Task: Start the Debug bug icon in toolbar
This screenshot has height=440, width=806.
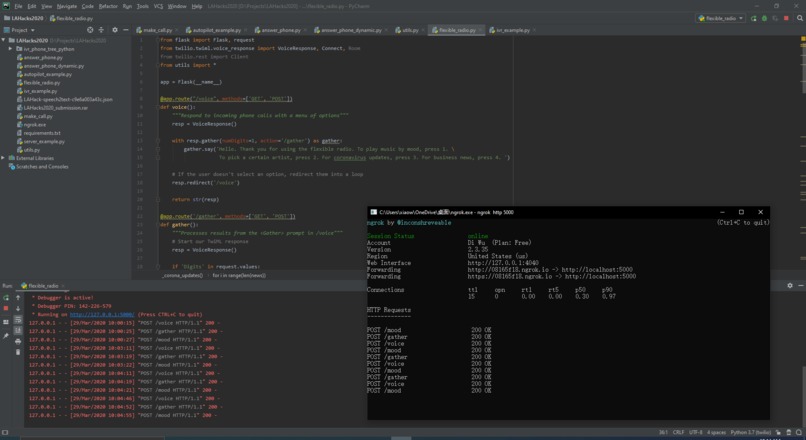Action: pos(764,18)
